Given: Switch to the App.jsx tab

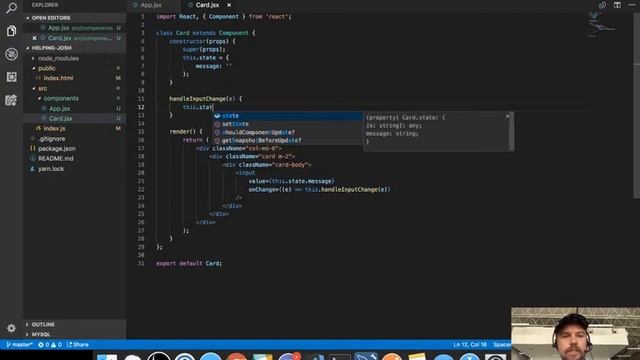Looking at the screenshot, I should 151,5.
